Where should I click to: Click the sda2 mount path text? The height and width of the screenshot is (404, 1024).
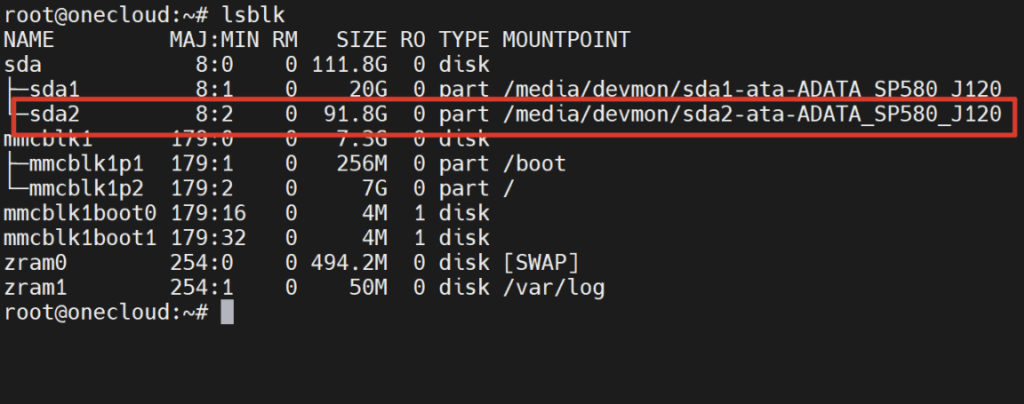coord(752,114)
